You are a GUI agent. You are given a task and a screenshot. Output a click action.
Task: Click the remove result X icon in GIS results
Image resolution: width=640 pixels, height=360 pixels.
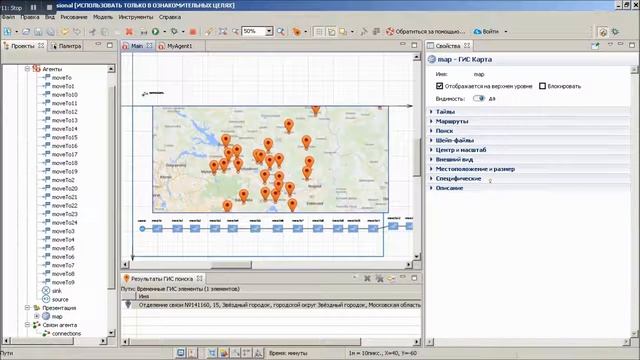(x=367, y=278)
